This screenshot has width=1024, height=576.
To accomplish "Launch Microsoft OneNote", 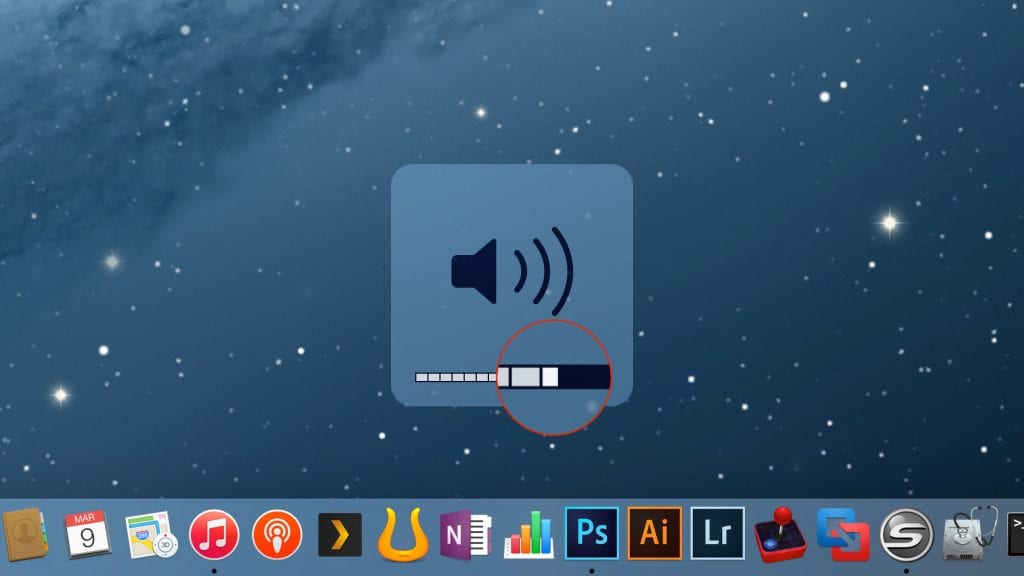I will point(464,533).
